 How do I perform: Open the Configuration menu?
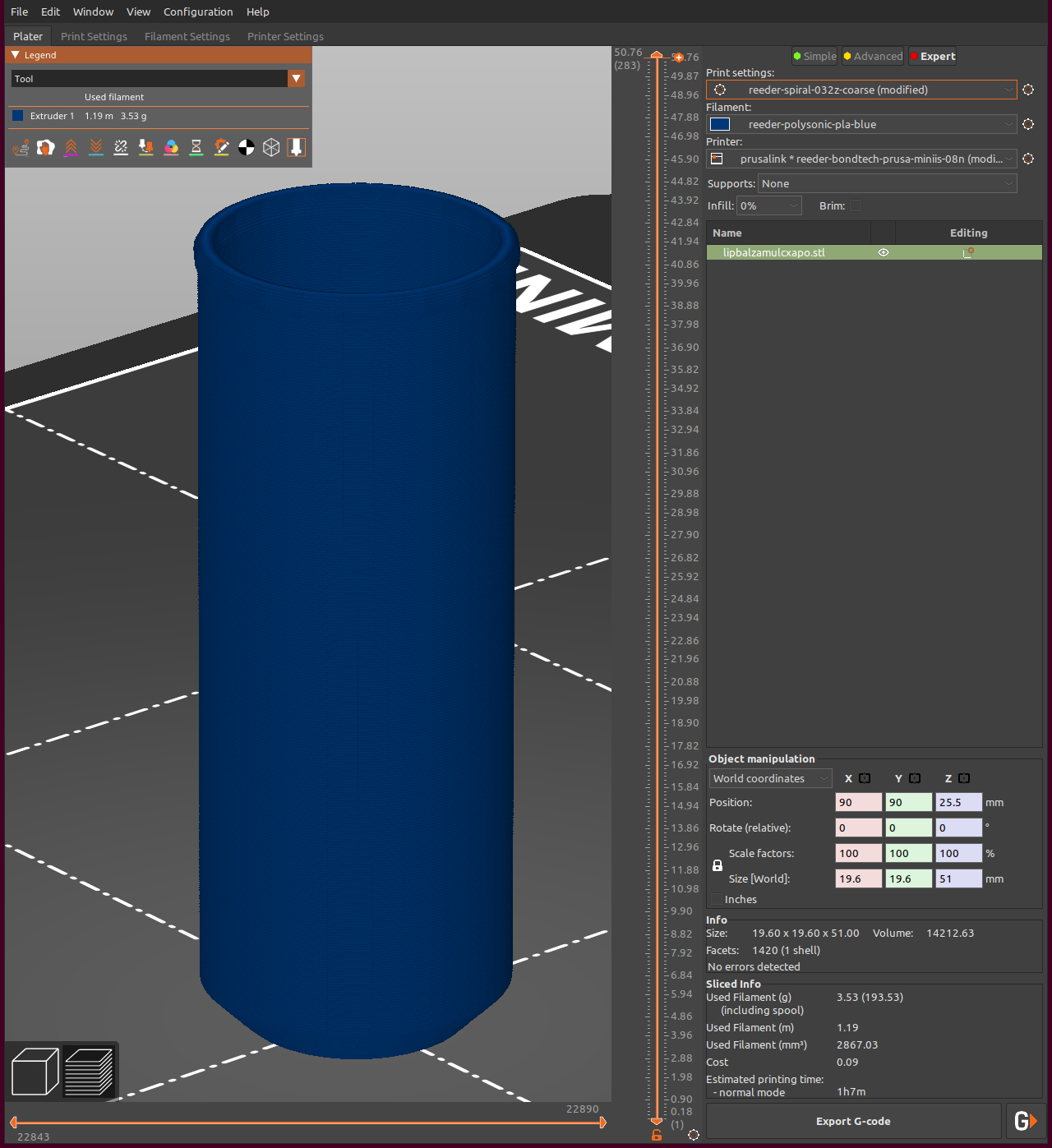[198, 12]
